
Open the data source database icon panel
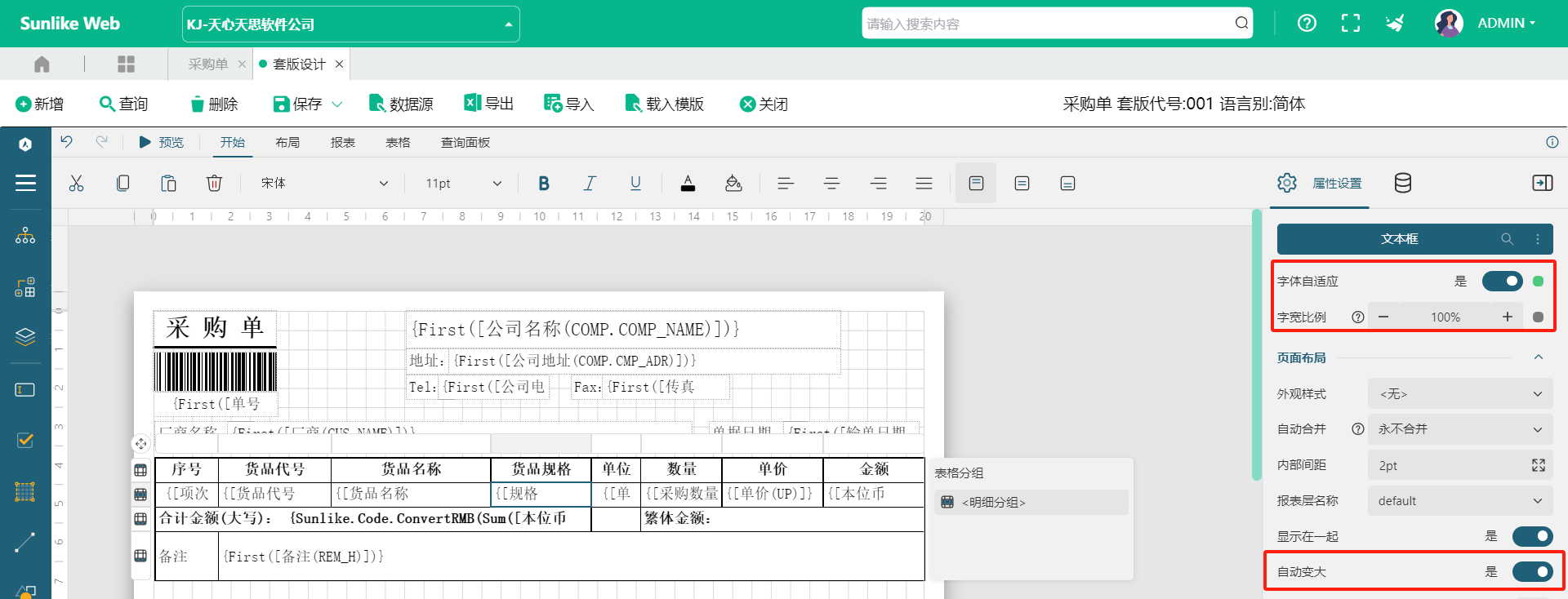pos(1402,183)
